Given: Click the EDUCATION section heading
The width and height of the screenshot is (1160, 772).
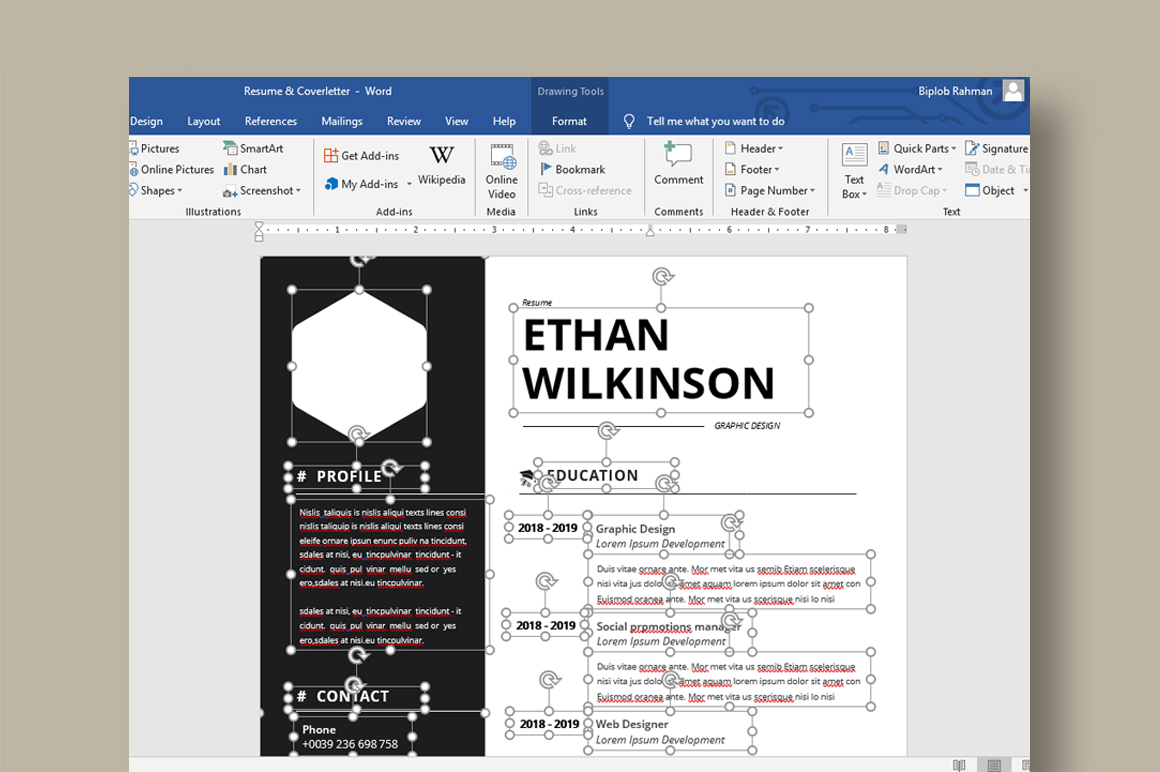Looking at the screenshot, I should (x=593, y=475).
